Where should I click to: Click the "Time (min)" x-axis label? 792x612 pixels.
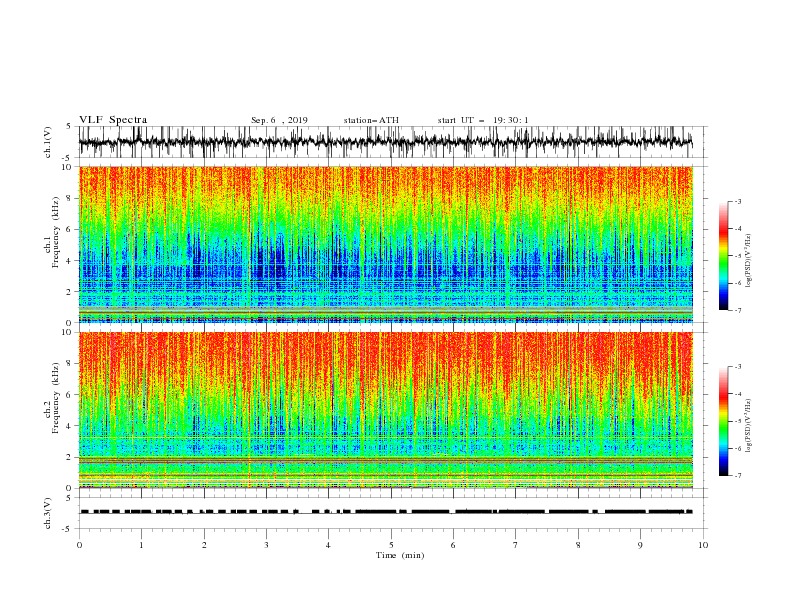coord(400,555)
